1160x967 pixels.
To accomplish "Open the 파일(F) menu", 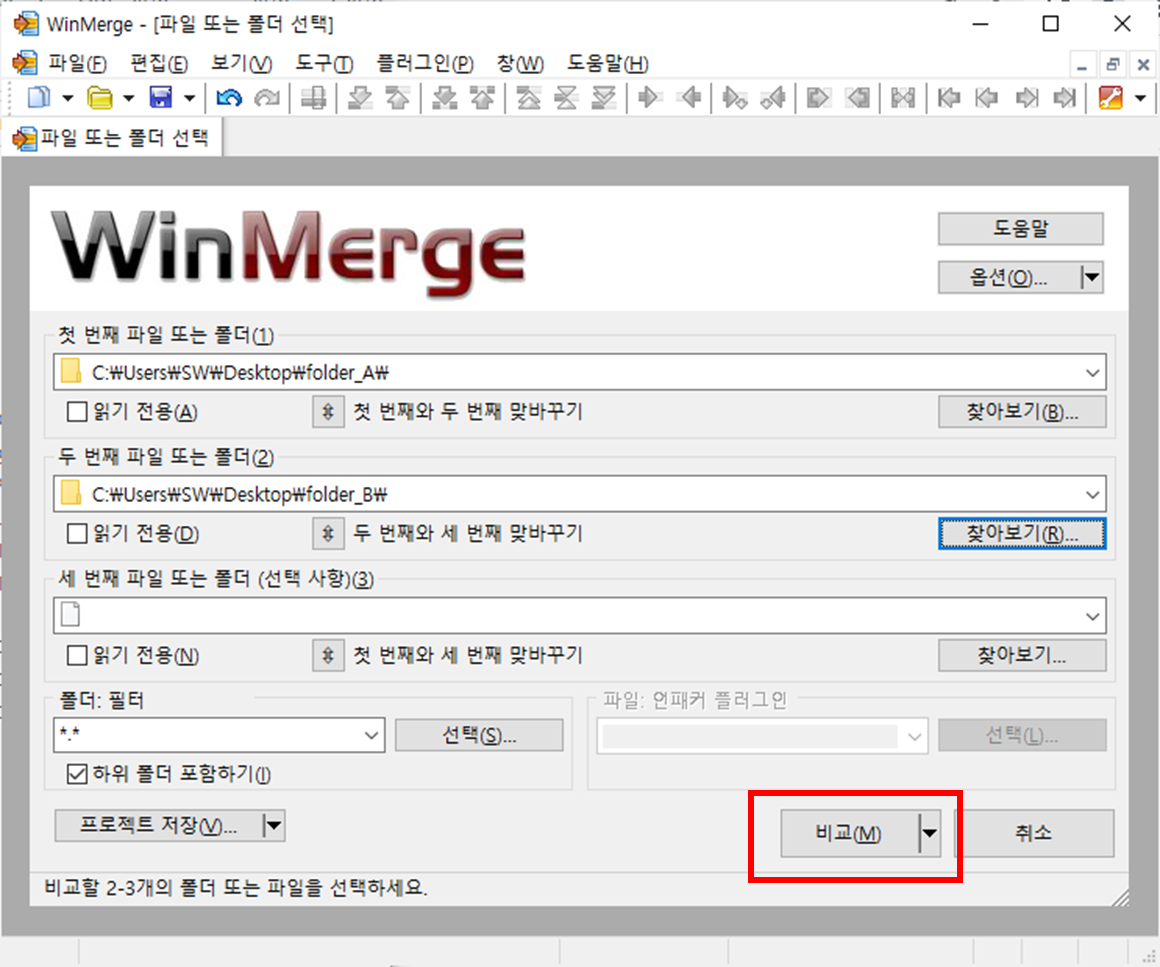I will click(77, 64).
